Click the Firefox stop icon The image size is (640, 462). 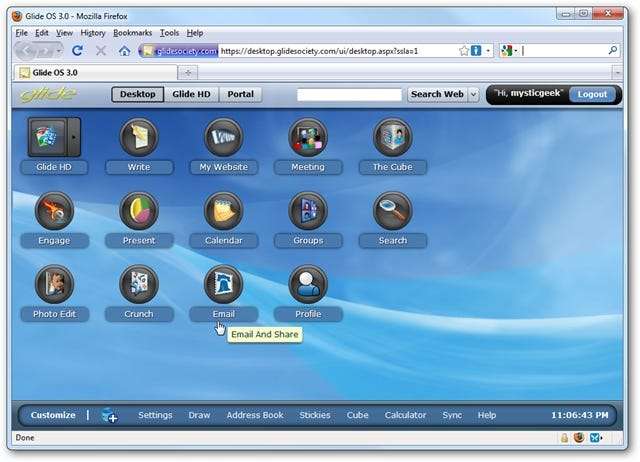(x=100, y=51)
